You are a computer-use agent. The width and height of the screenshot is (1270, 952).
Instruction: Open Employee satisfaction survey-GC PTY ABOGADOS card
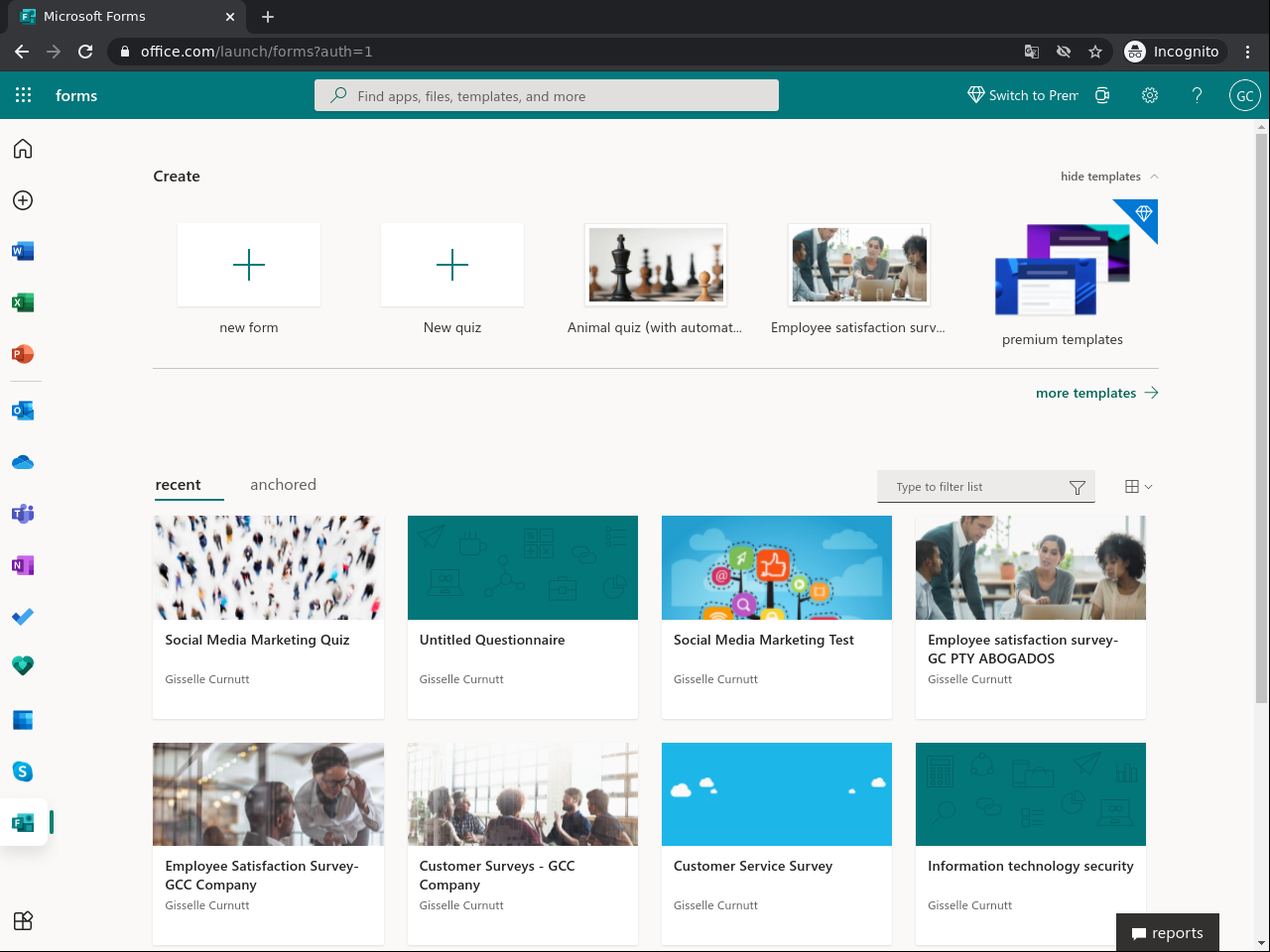[x=1031, y=617]
